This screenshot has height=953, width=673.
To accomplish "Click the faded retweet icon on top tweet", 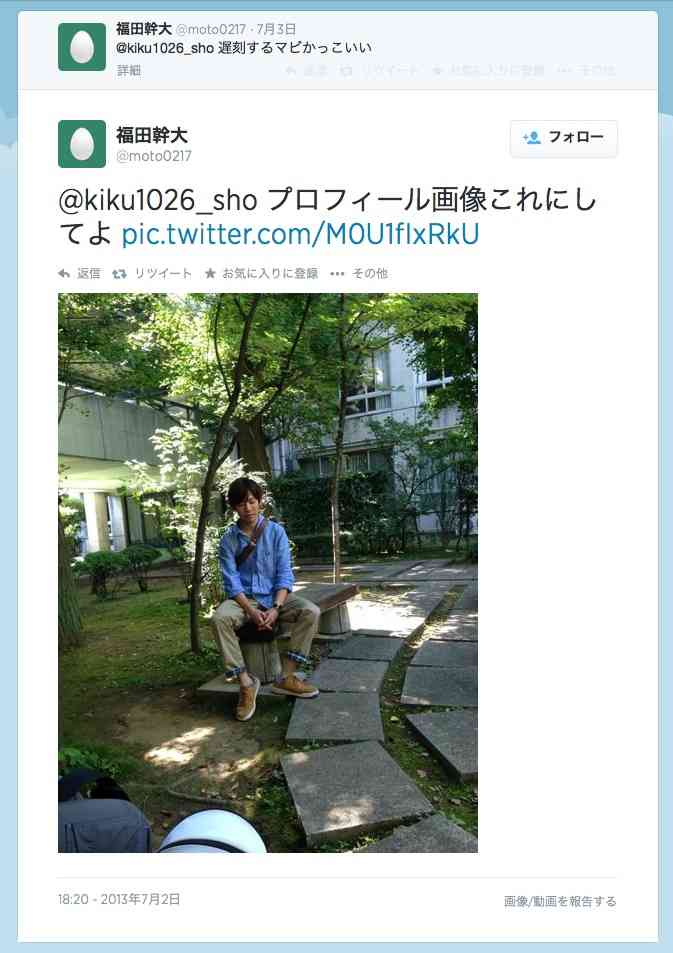I will 346,71.
